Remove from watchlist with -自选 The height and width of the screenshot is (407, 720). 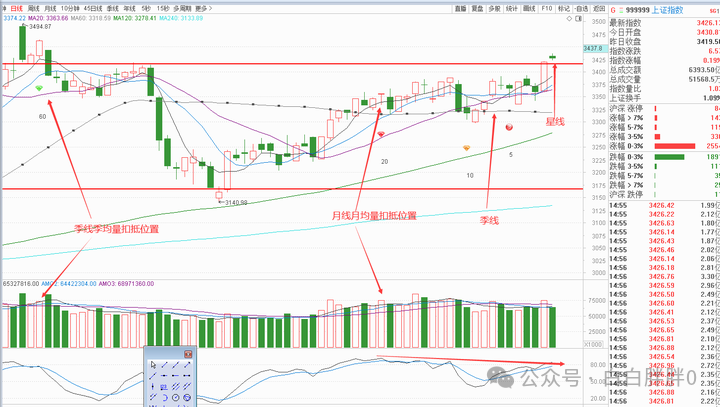[x=581, y=9]
